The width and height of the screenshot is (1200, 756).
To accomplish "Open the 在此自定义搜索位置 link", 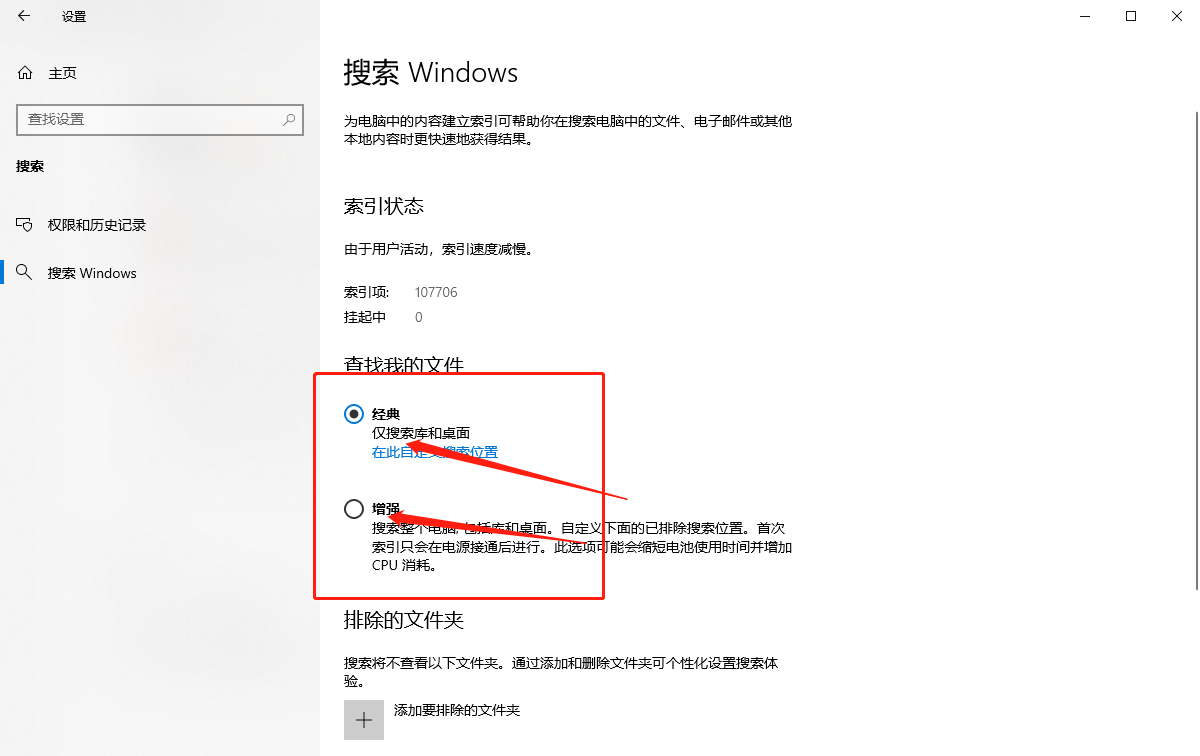I will 435,452.
